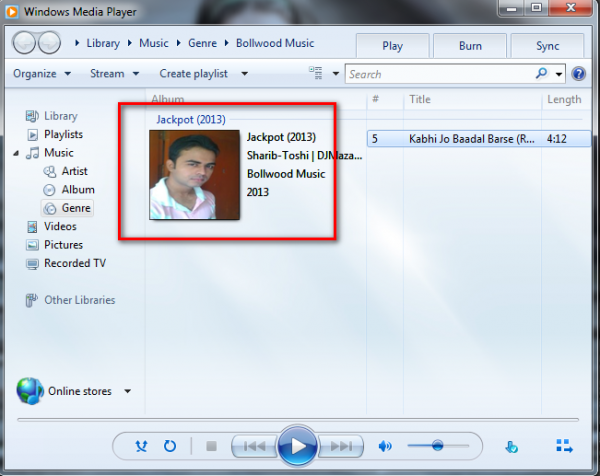Screen dimensions: 600x476
Task: Click the Stop button
Action: tap(211, 446)
